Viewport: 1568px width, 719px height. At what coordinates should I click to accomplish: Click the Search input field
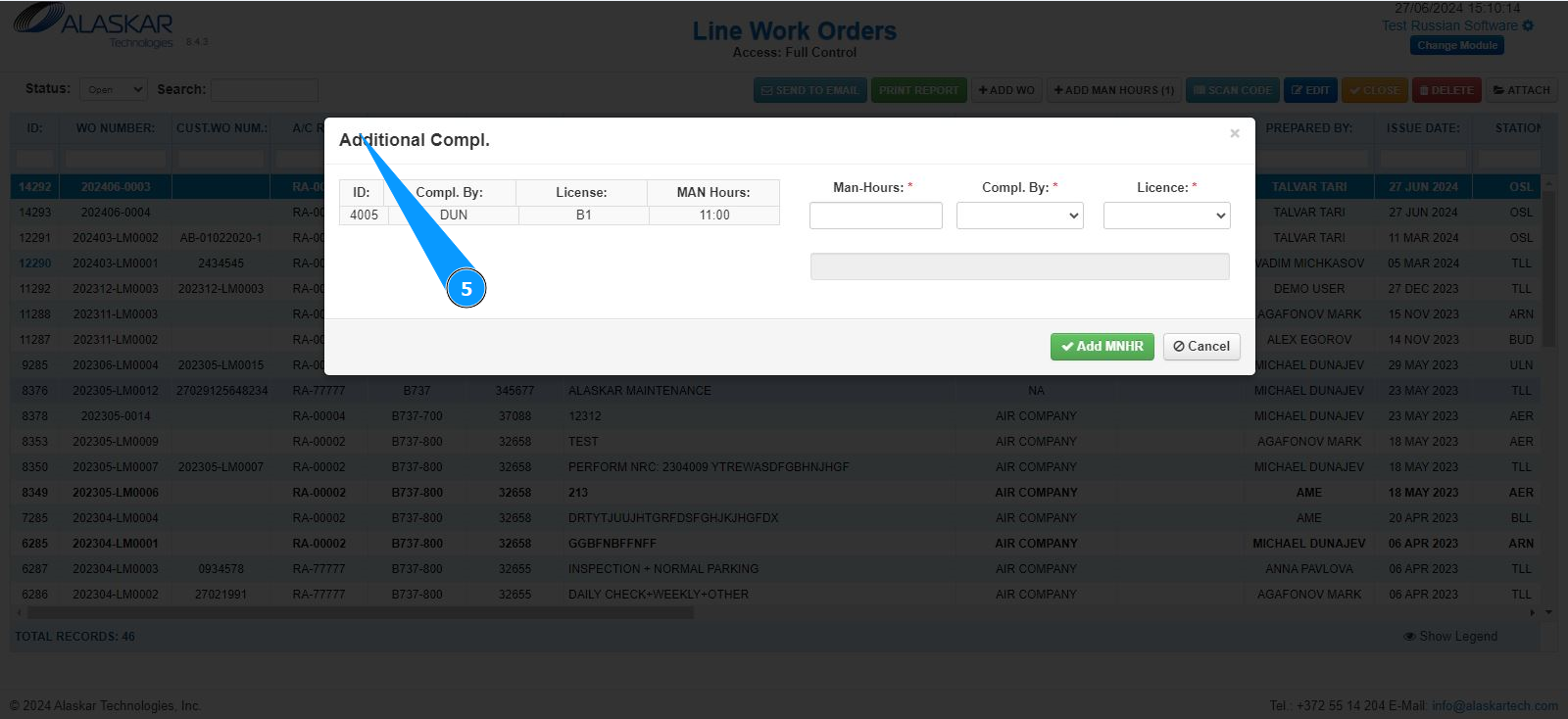click(265, 89)
